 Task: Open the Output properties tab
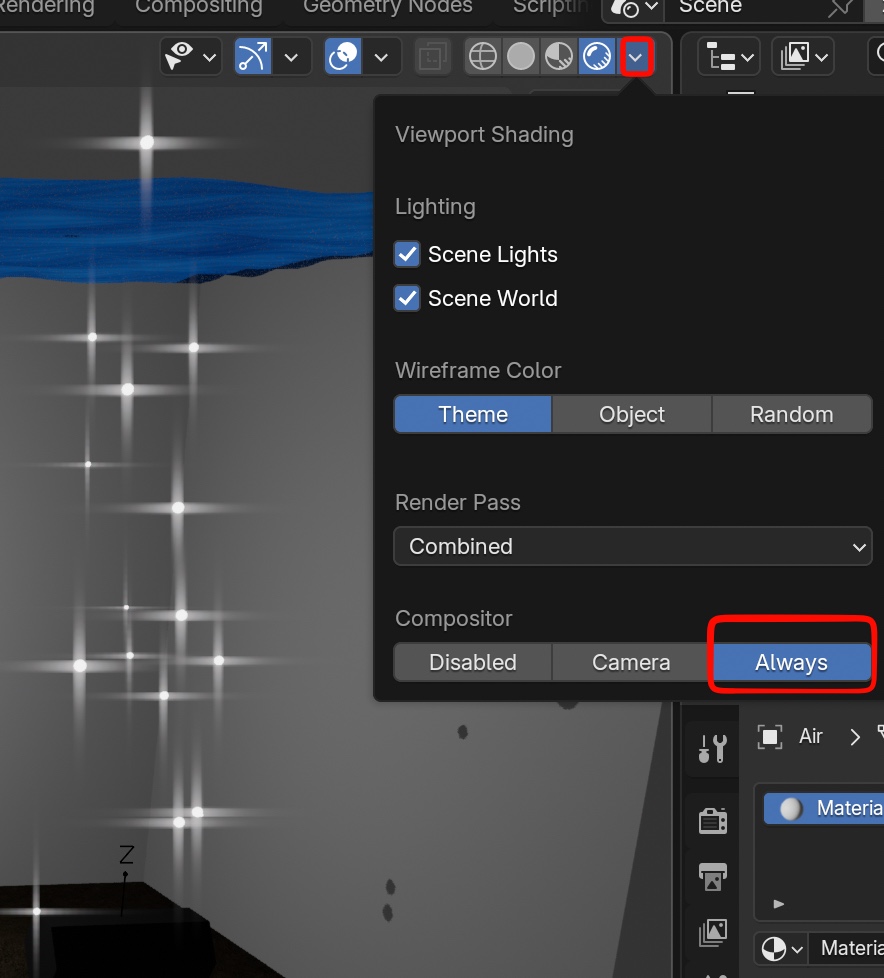coord(713,877)
